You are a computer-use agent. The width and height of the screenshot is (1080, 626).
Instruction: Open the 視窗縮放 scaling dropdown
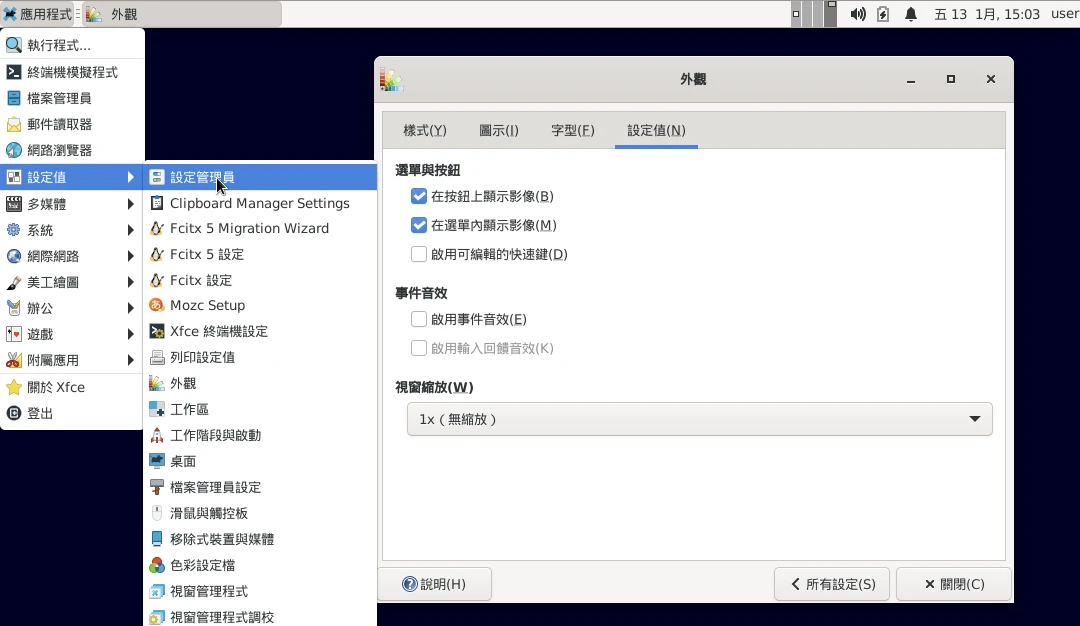coord(699,420)
